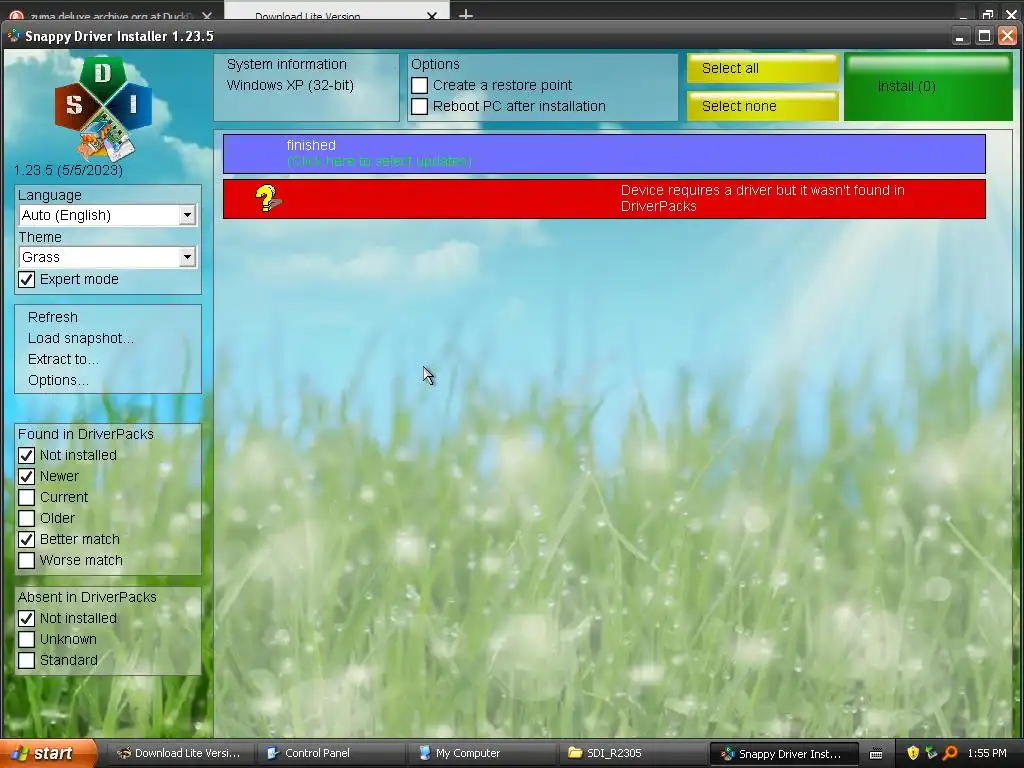1024x768 pixels.
Task: Select the red driver not found row
Action: tap(604, 199)
